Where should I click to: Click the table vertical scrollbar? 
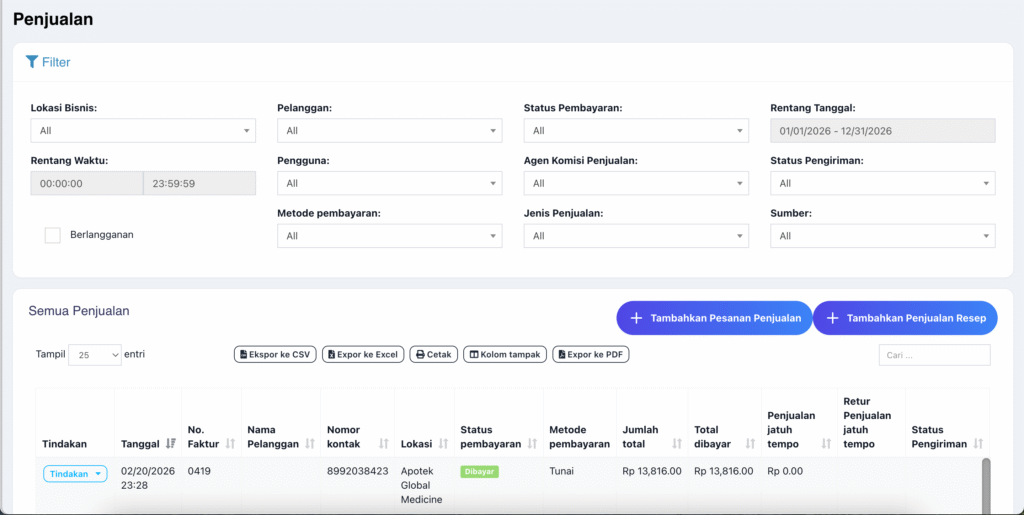(986, 485)
